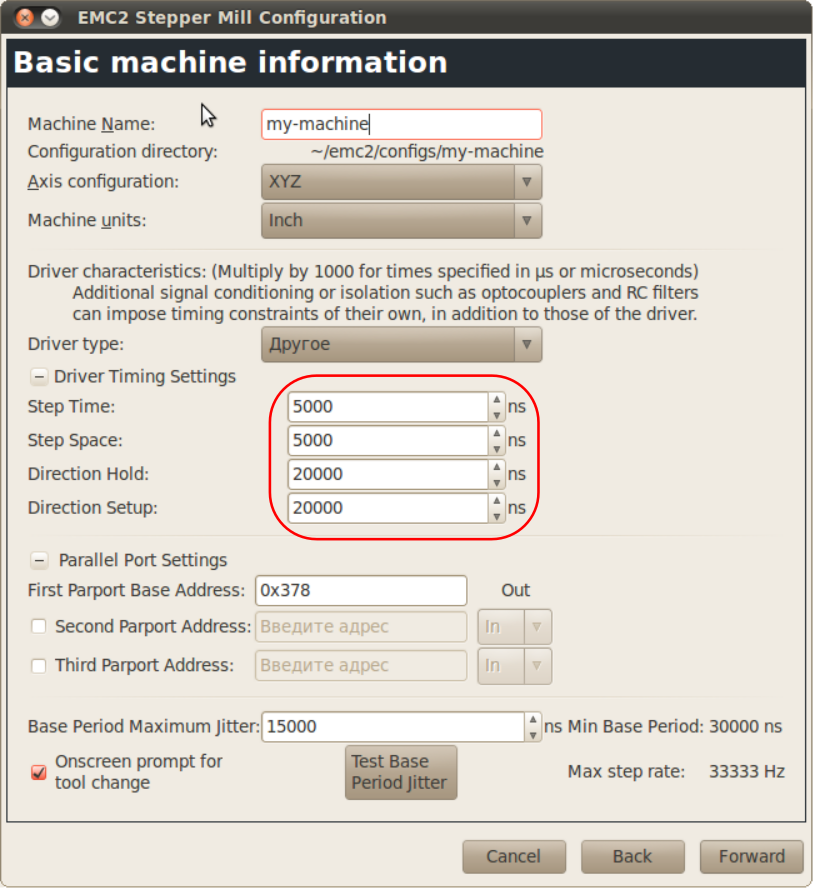Image resolution: width=813 pixels, height=888 pixels.
Task: Click the Machine Name input field
Action: [x=401, y=124]
